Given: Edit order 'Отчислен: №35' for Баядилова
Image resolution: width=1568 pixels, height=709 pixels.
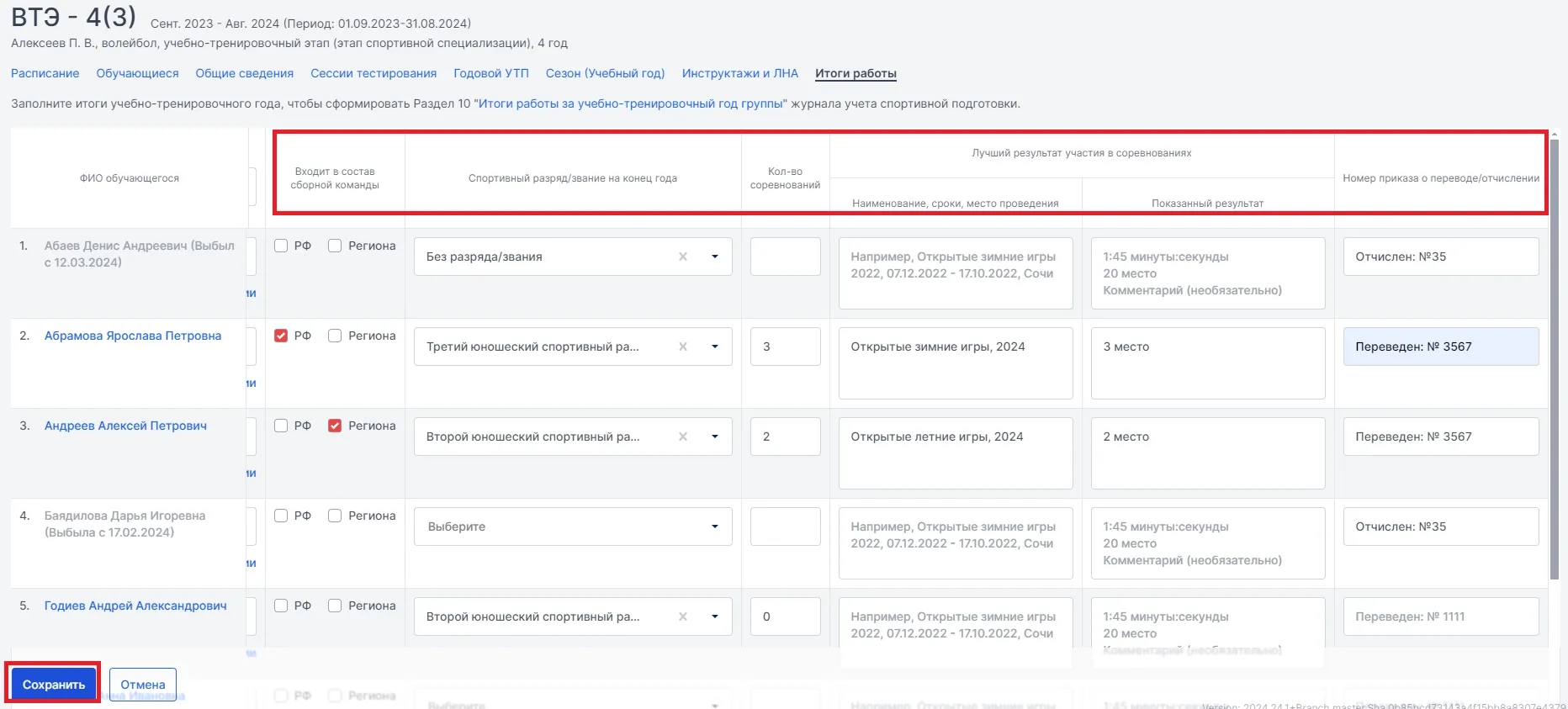Looking at the screenshot, I should tap(1441, 526).
